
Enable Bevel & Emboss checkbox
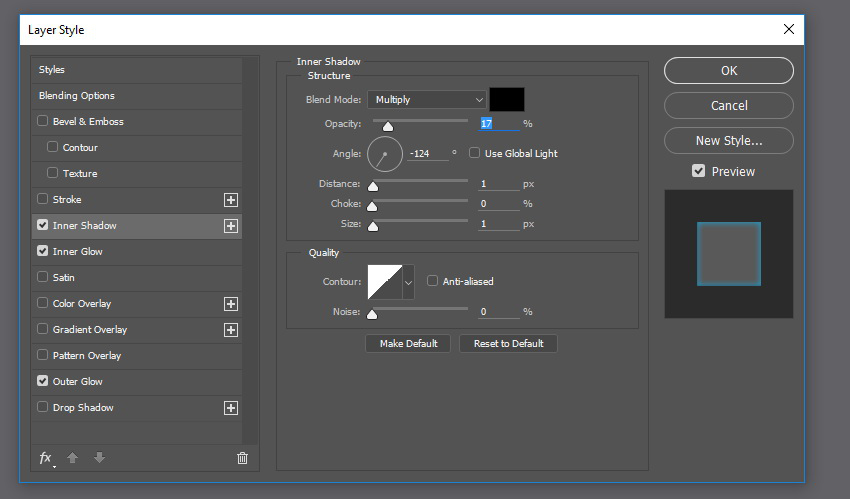(42, 121)
